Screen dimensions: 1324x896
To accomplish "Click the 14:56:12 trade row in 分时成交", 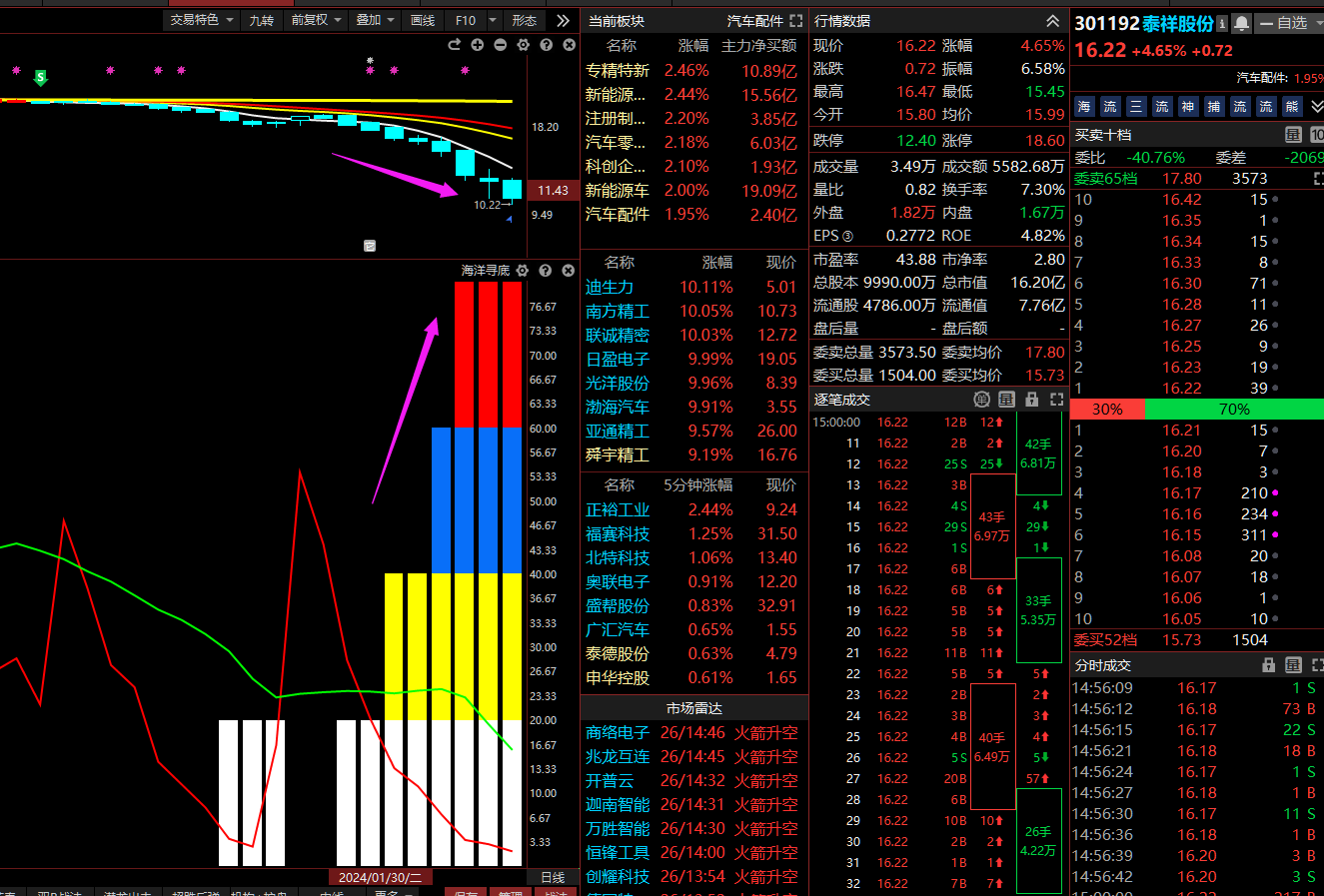I will tap(1195, 709).
